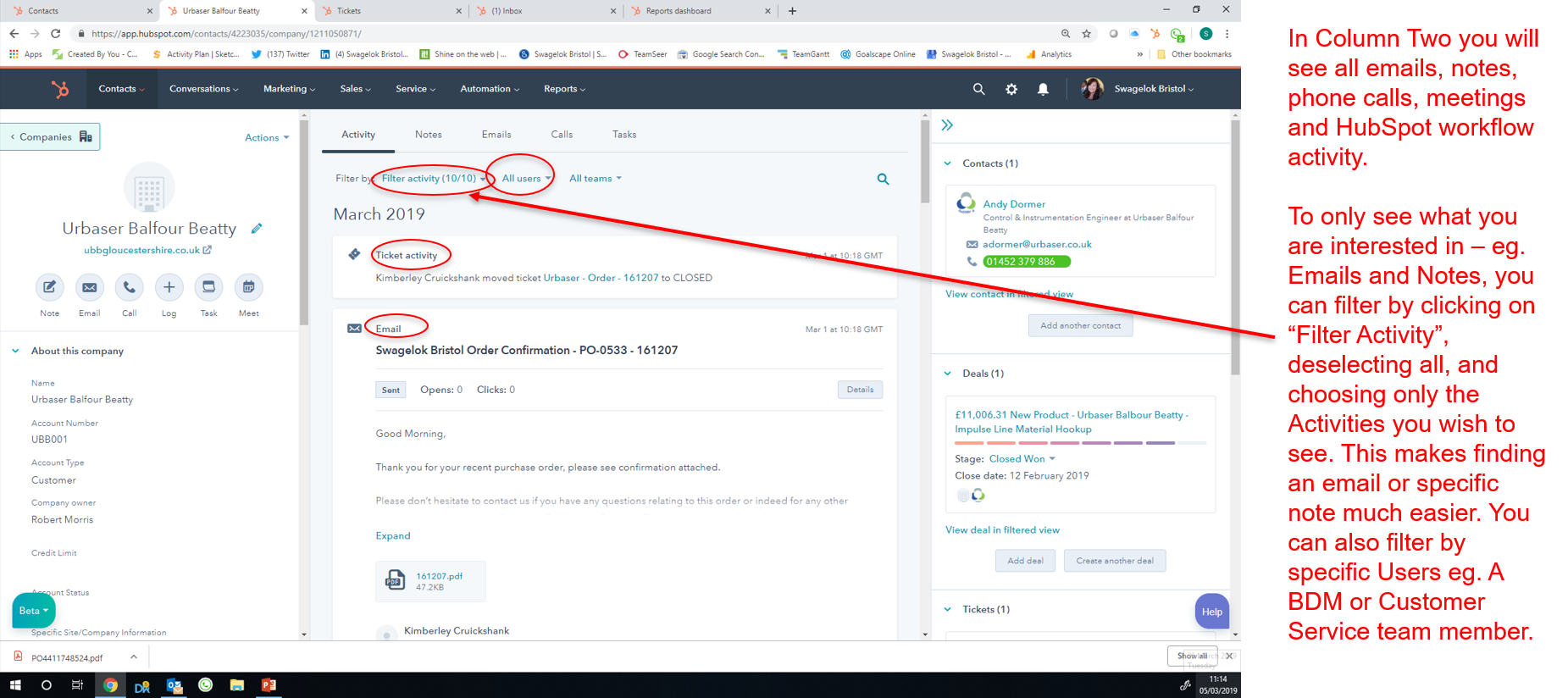Click the Meet calendar icon
Viewport: 1568px width, 698px height.
[248, 287]
